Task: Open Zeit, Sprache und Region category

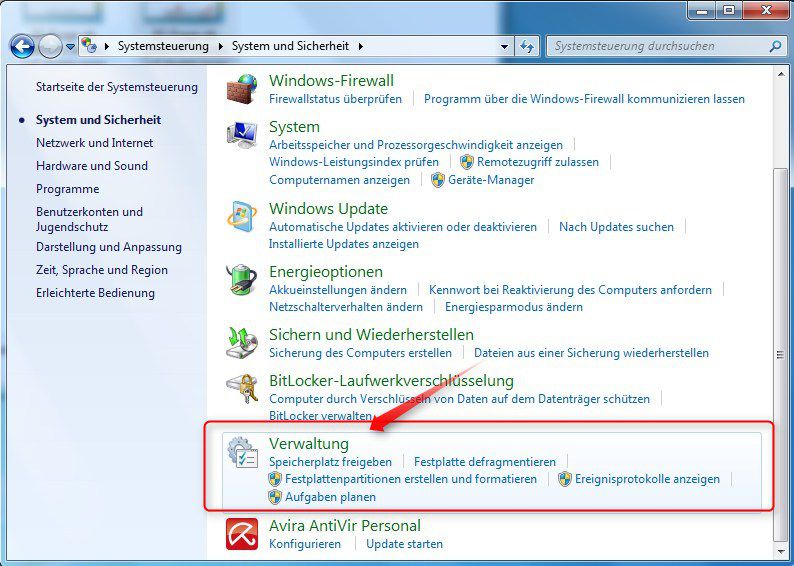Action: click(101, 270)
